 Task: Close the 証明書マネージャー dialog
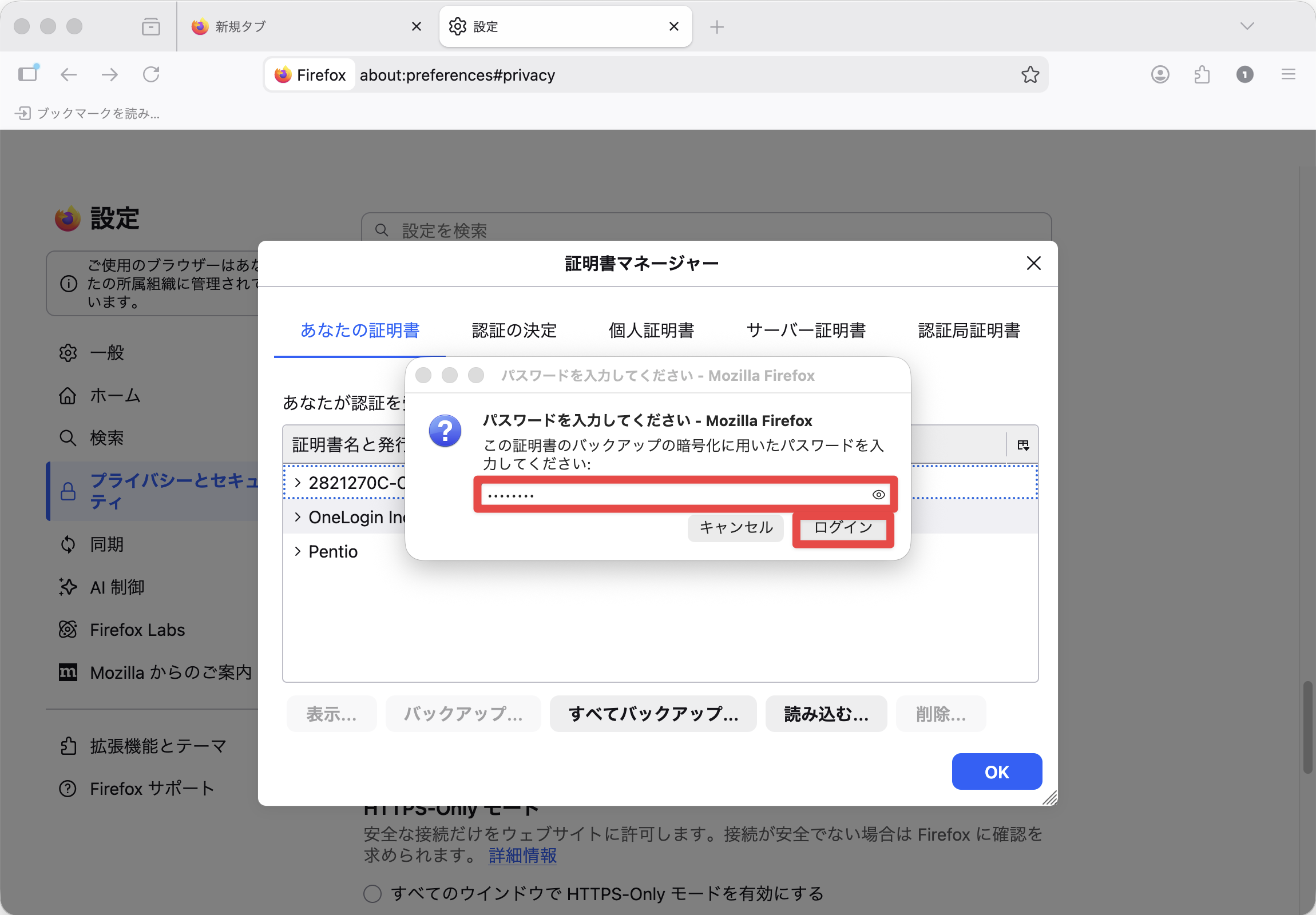click(1033, 263)
